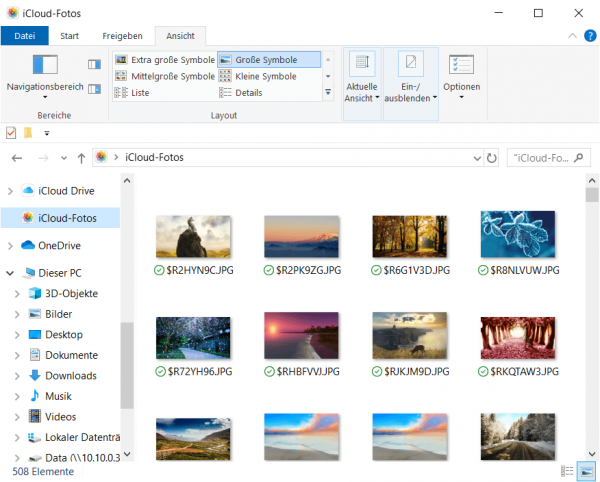
Task: Expand the OneDrive tree node
Action: pyautogui.click(x=11, y=246)
